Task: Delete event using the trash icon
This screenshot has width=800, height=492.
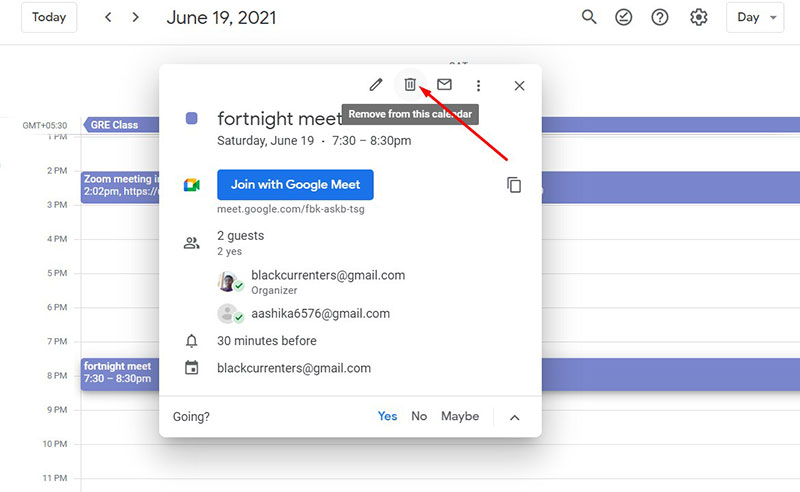Action: click(x=410, y=85)
